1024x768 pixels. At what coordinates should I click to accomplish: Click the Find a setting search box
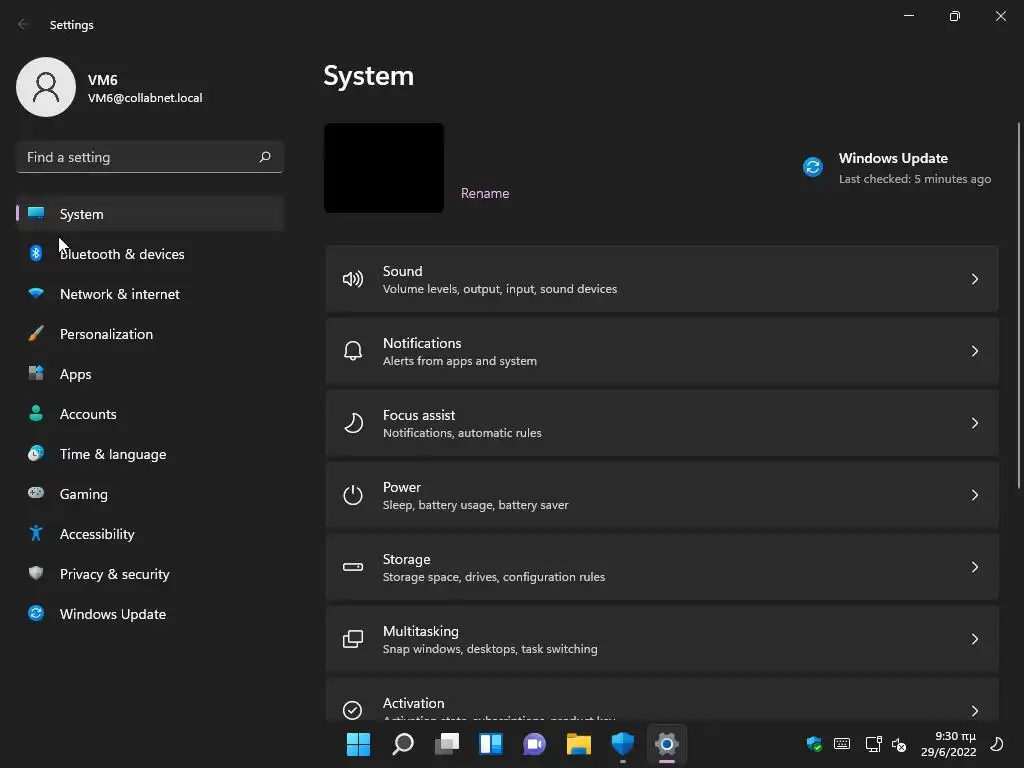(150, 157)
